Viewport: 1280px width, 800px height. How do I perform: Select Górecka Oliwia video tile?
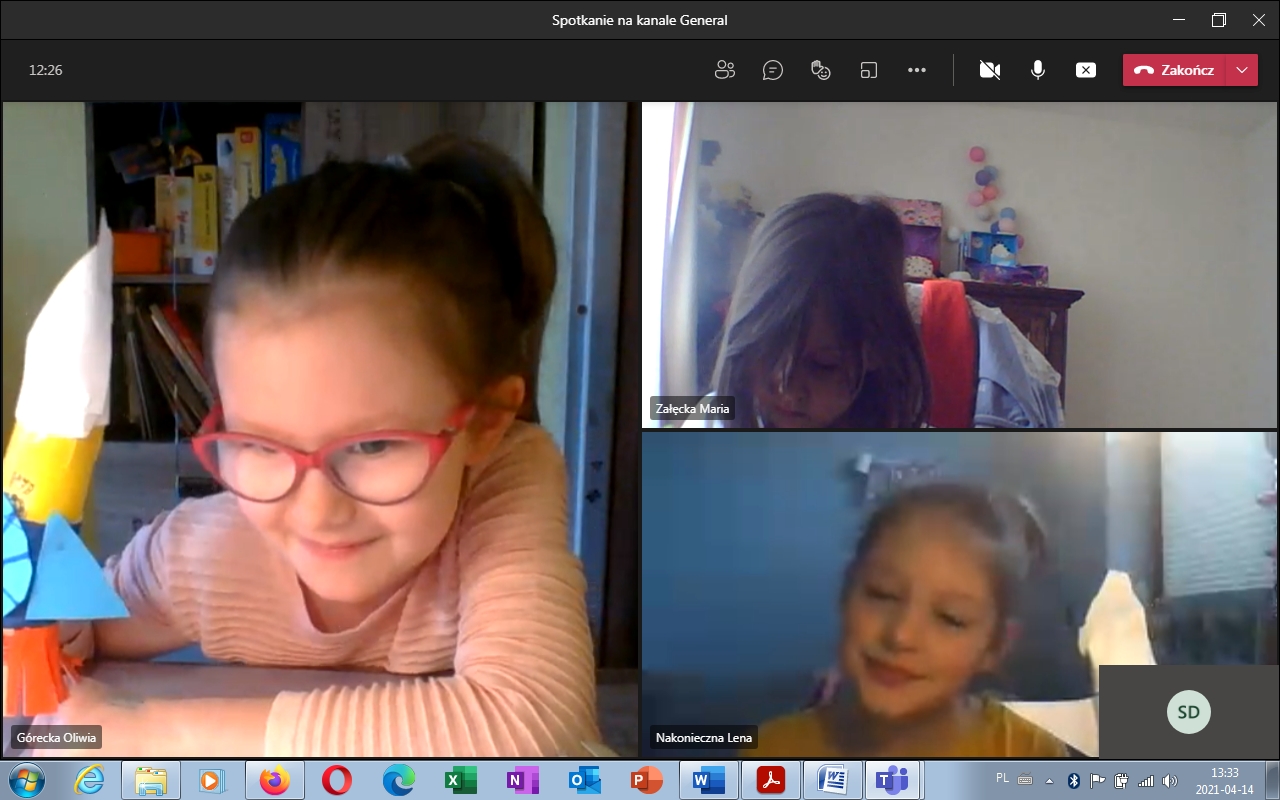(319, 429)
